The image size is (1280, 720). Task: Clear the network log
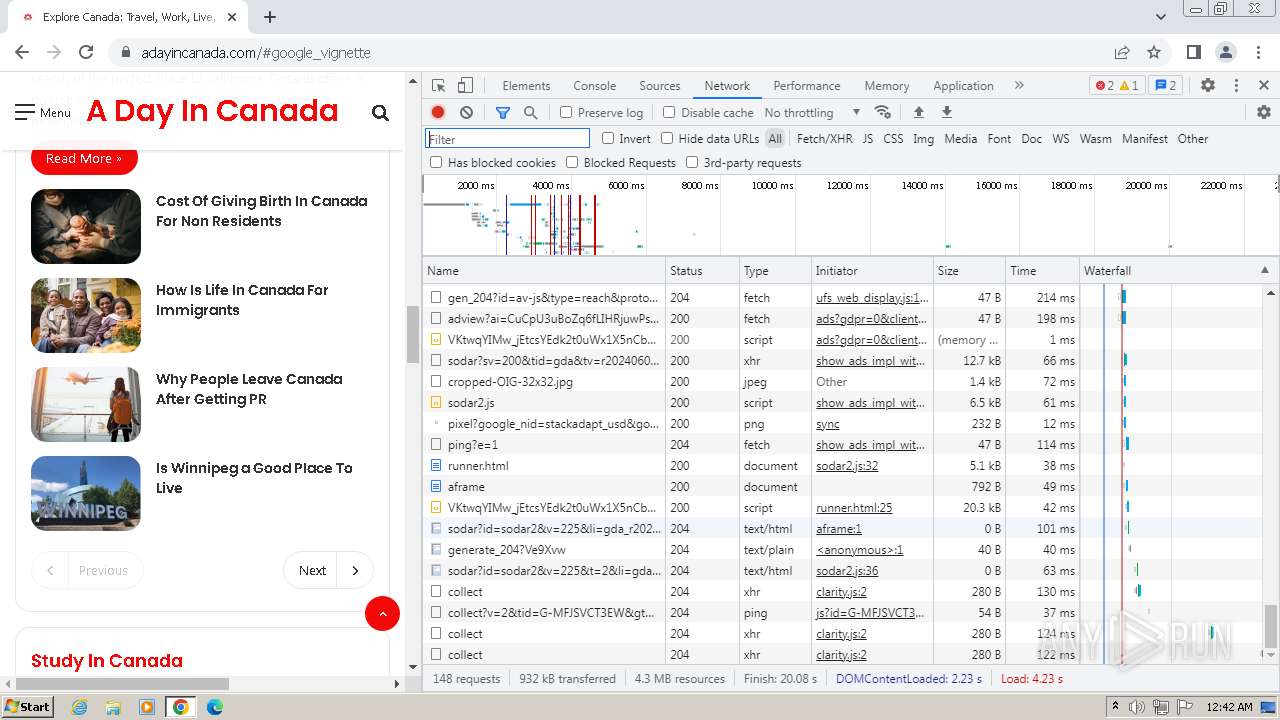(466, 113)
